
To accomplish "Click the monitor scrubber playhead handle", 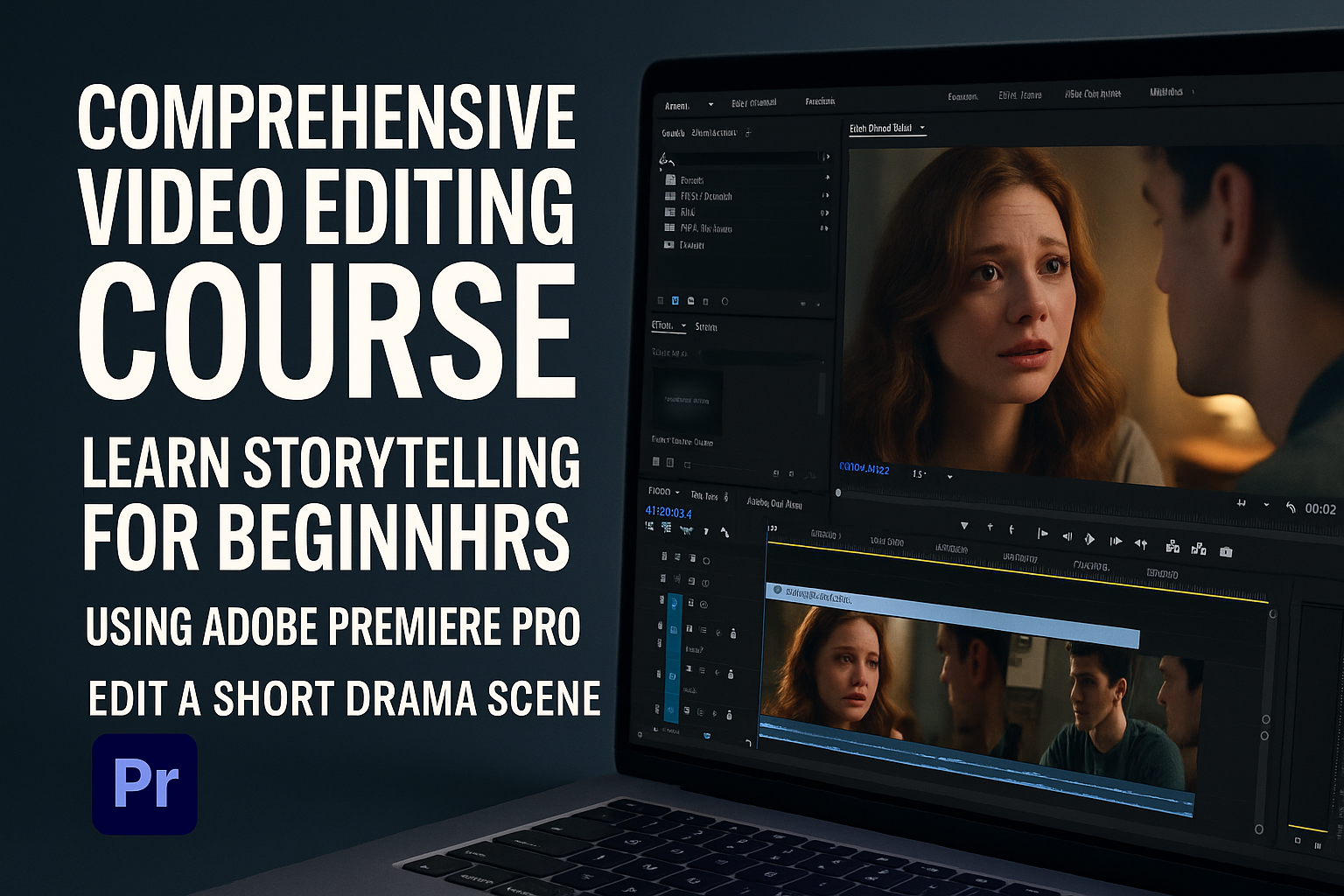I will [x=838, y=493].
